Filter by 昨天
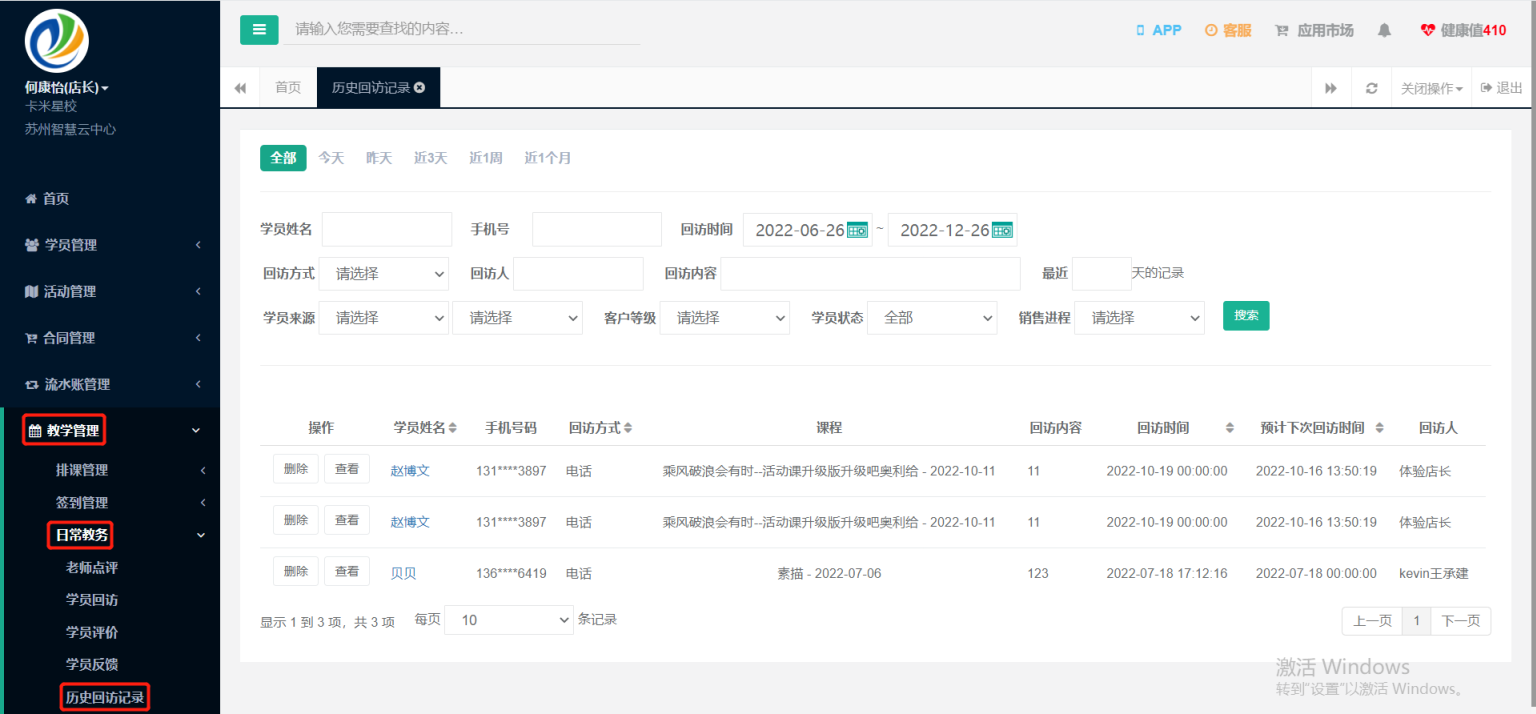 click(379, 158)
